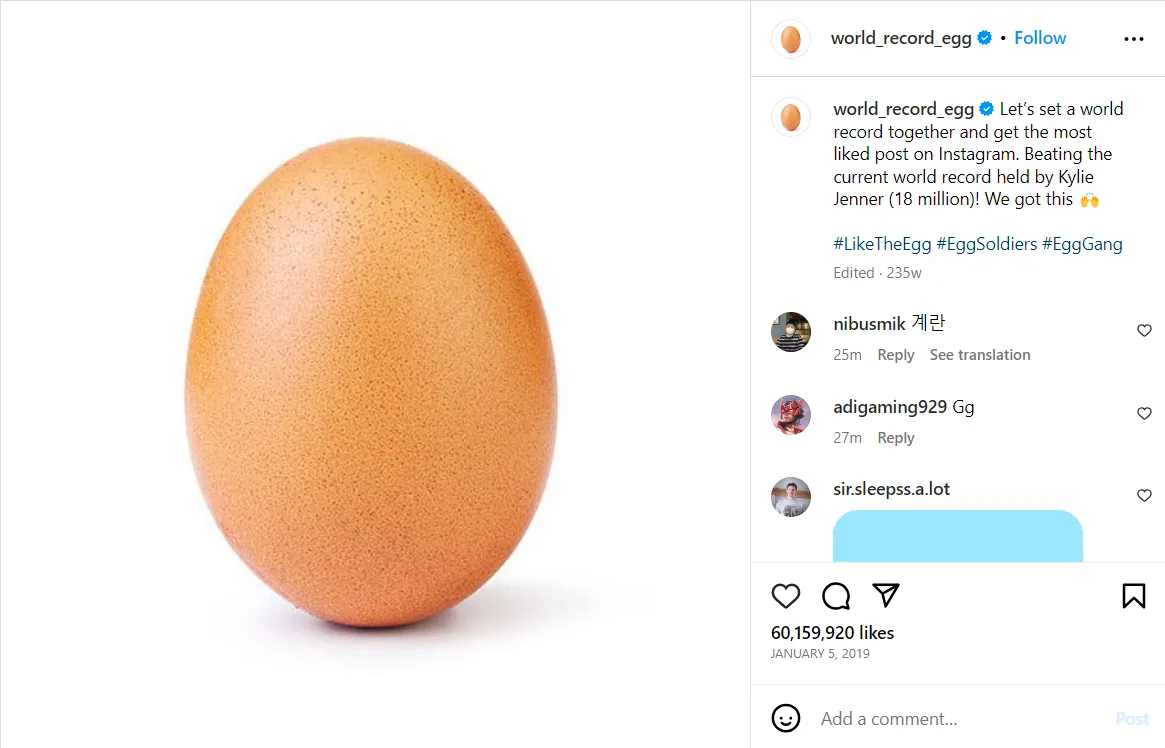This screenshot has height=748, width=1165.
Task: Save the post with the bookmark icon
Action: [x=1133, y=595]
